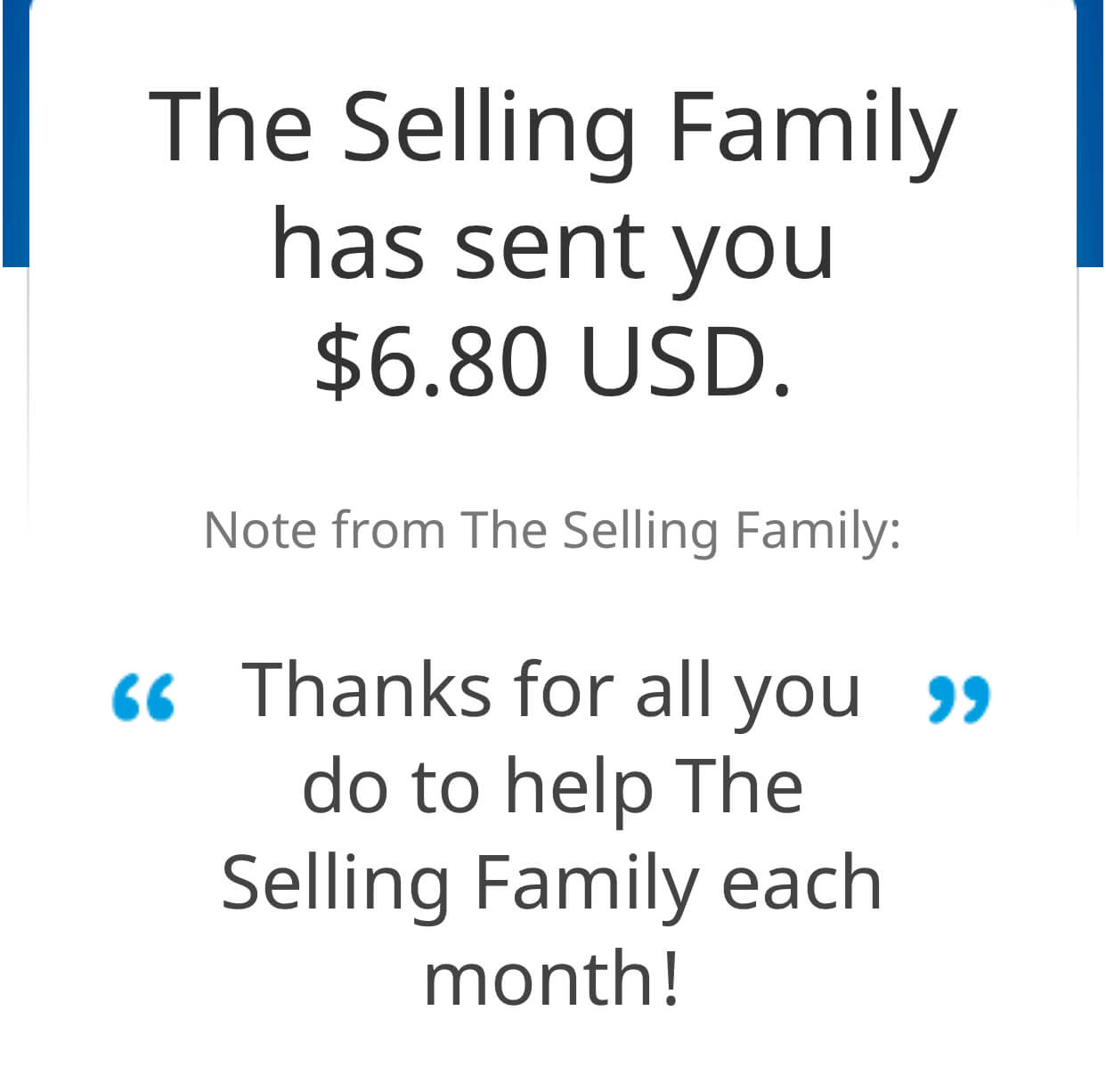This screenshot has width=1106, height=1092.
Task: Click the blue header strip on the right edge
Action: 1090,134
